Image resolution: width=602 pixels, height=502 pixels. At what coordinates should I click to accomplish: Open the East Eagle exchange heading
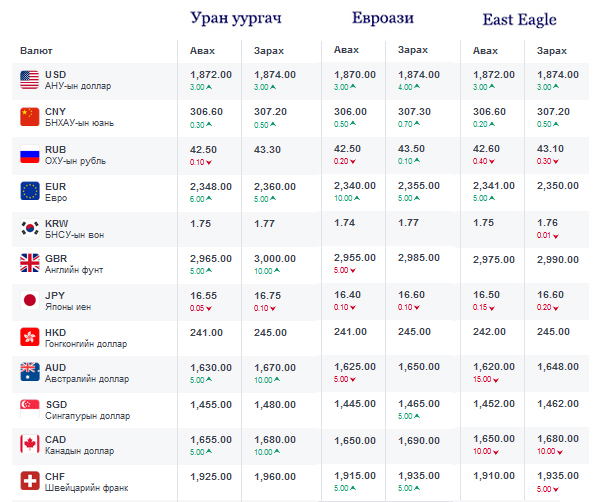[519, 20]
